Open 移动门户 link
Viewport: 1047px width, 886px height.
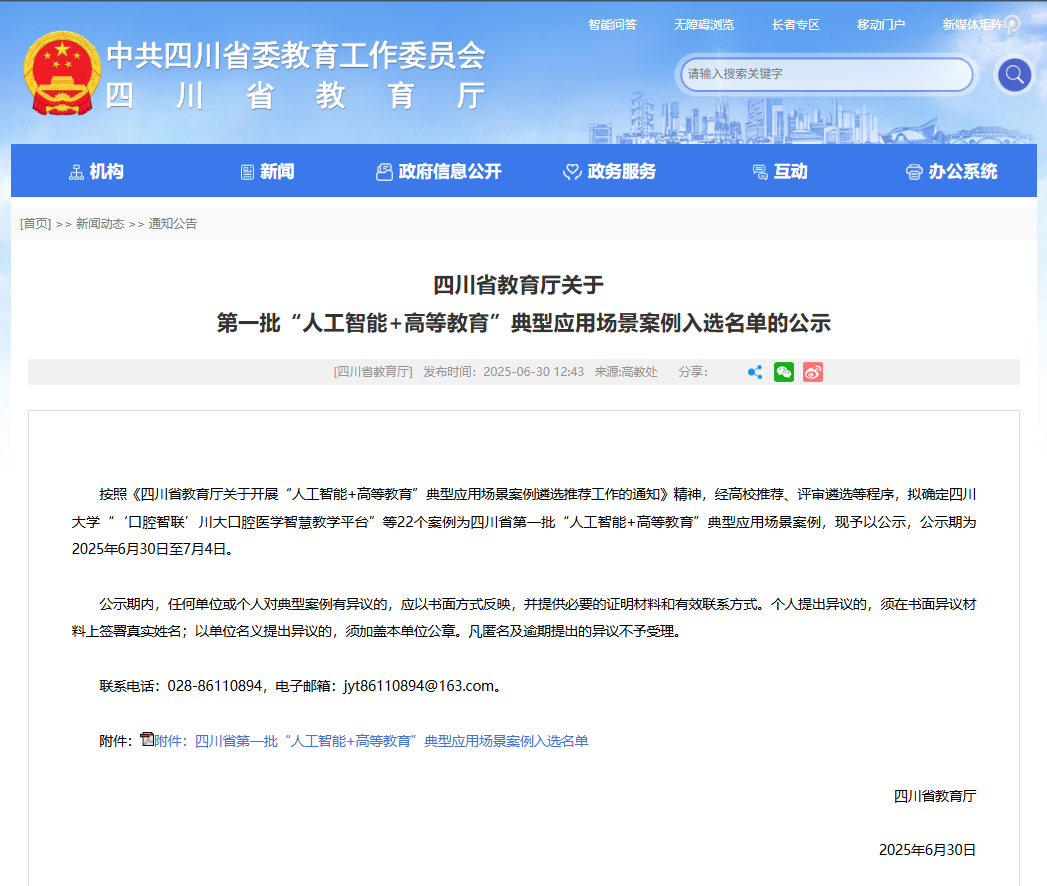pos(881,25)
